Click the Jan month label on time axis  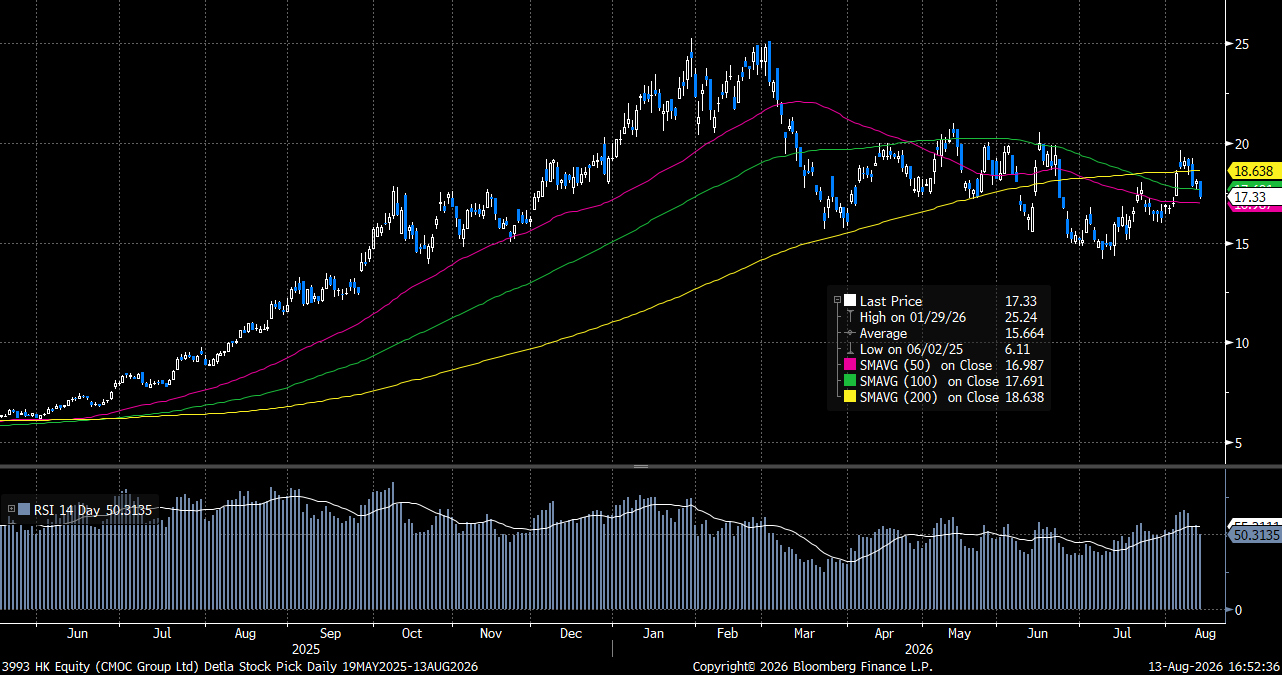click(653, 634)
